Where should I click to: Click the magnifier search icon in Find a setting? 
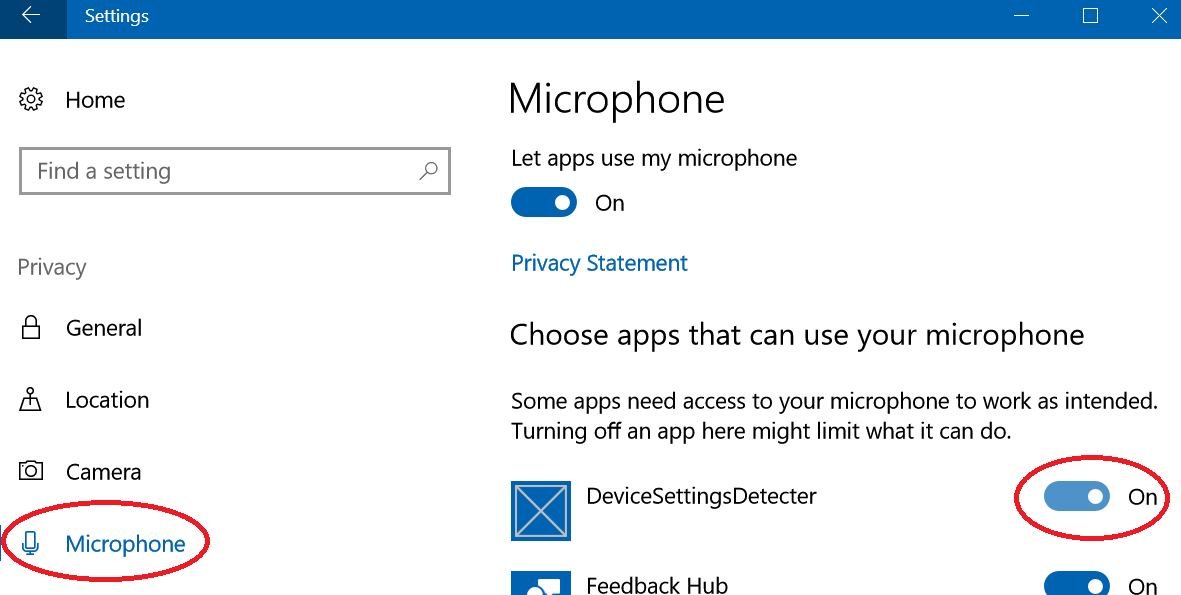(x=428, y=171)
